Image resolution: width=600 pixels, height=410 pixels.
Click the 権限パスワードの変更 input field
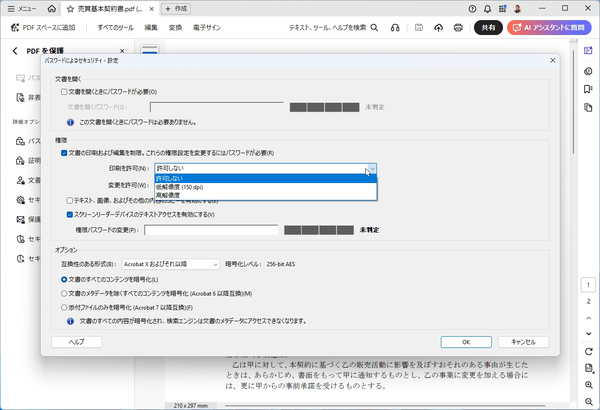[211, 230]
